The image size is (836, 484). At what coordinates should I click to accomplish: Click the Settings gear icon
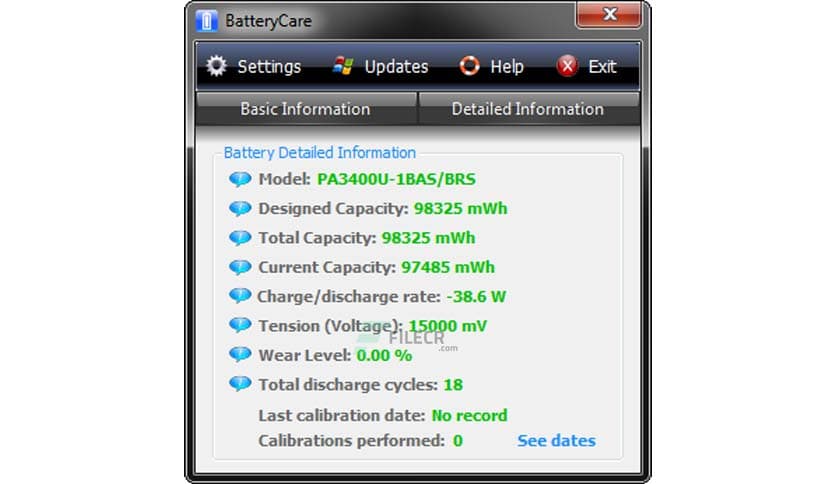216,66
